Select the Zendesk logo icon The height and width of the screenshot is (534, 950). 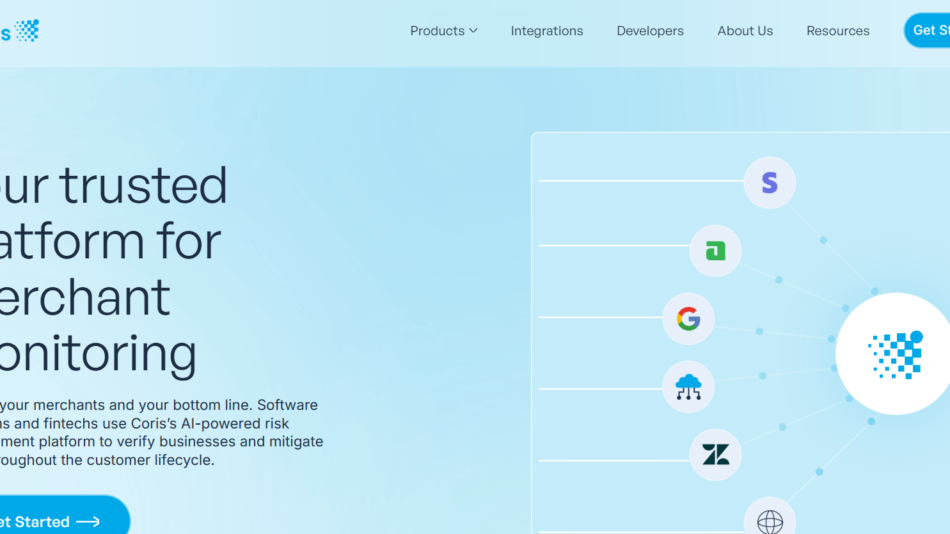(x=715, y=455)
